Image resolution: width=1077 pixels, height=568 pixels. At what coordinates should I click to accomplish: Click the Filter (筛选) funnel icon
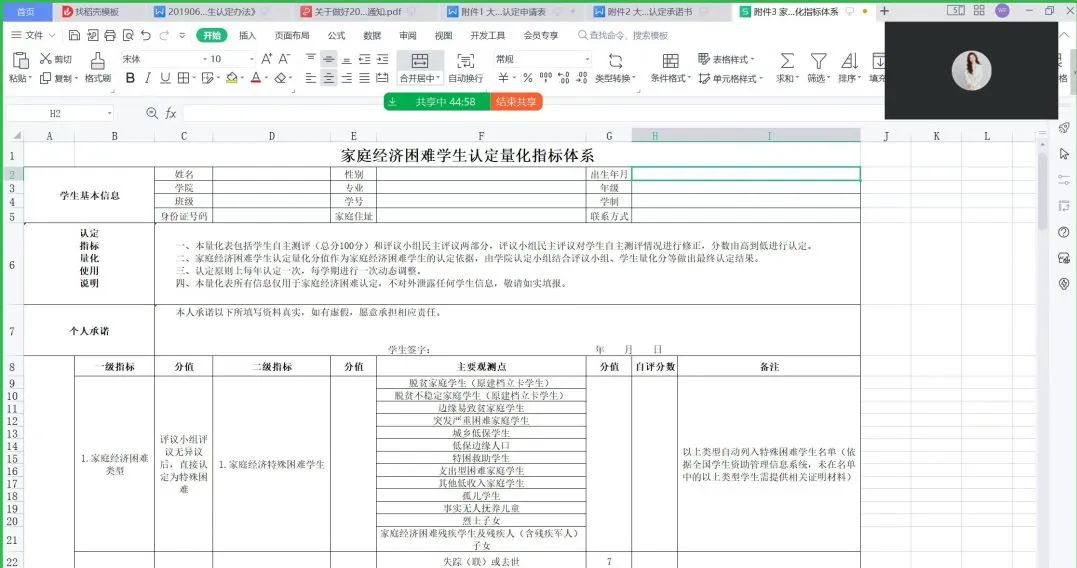coord(818,61)
